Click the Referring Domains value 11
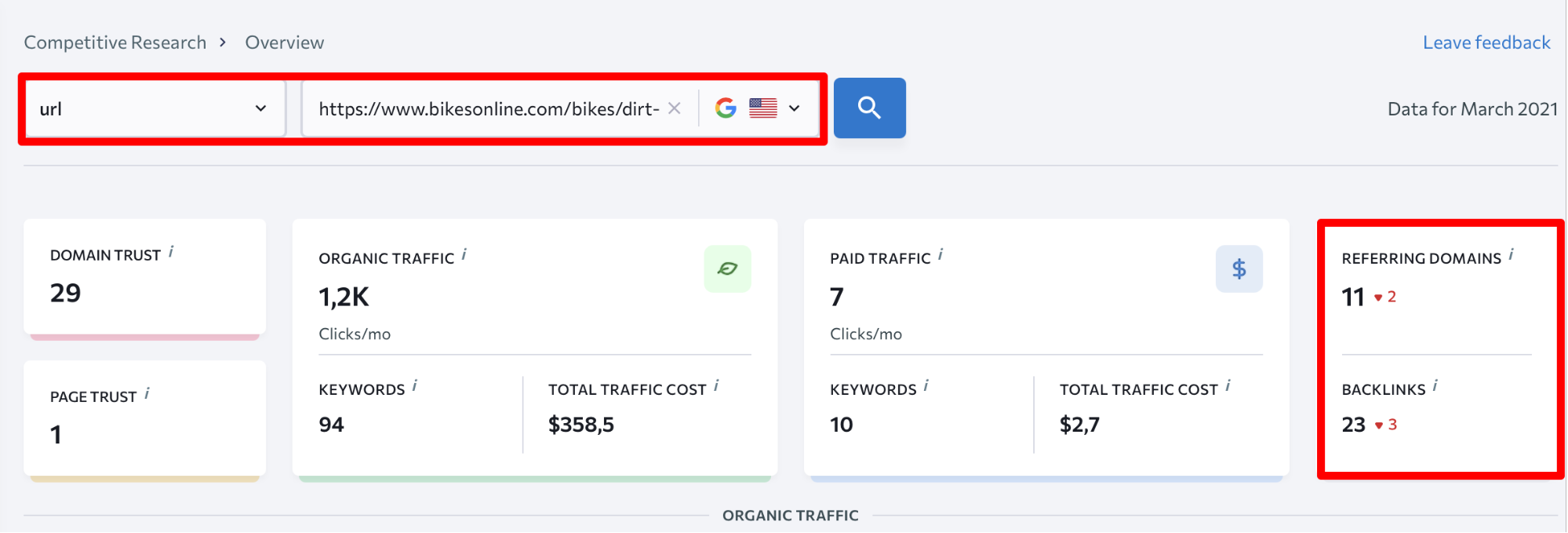 pyautogui.click(x=1353, y=297)
